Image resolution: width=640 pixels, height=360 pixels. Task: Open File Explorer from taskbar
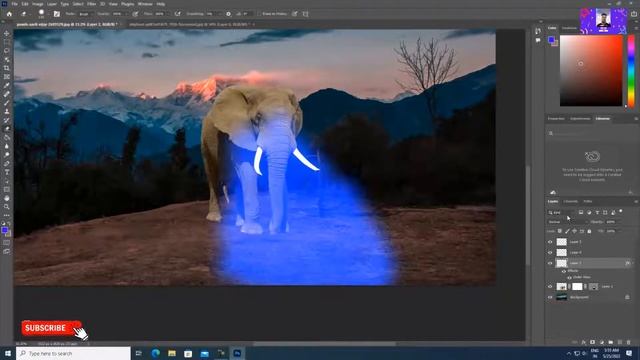pos(172,353)
